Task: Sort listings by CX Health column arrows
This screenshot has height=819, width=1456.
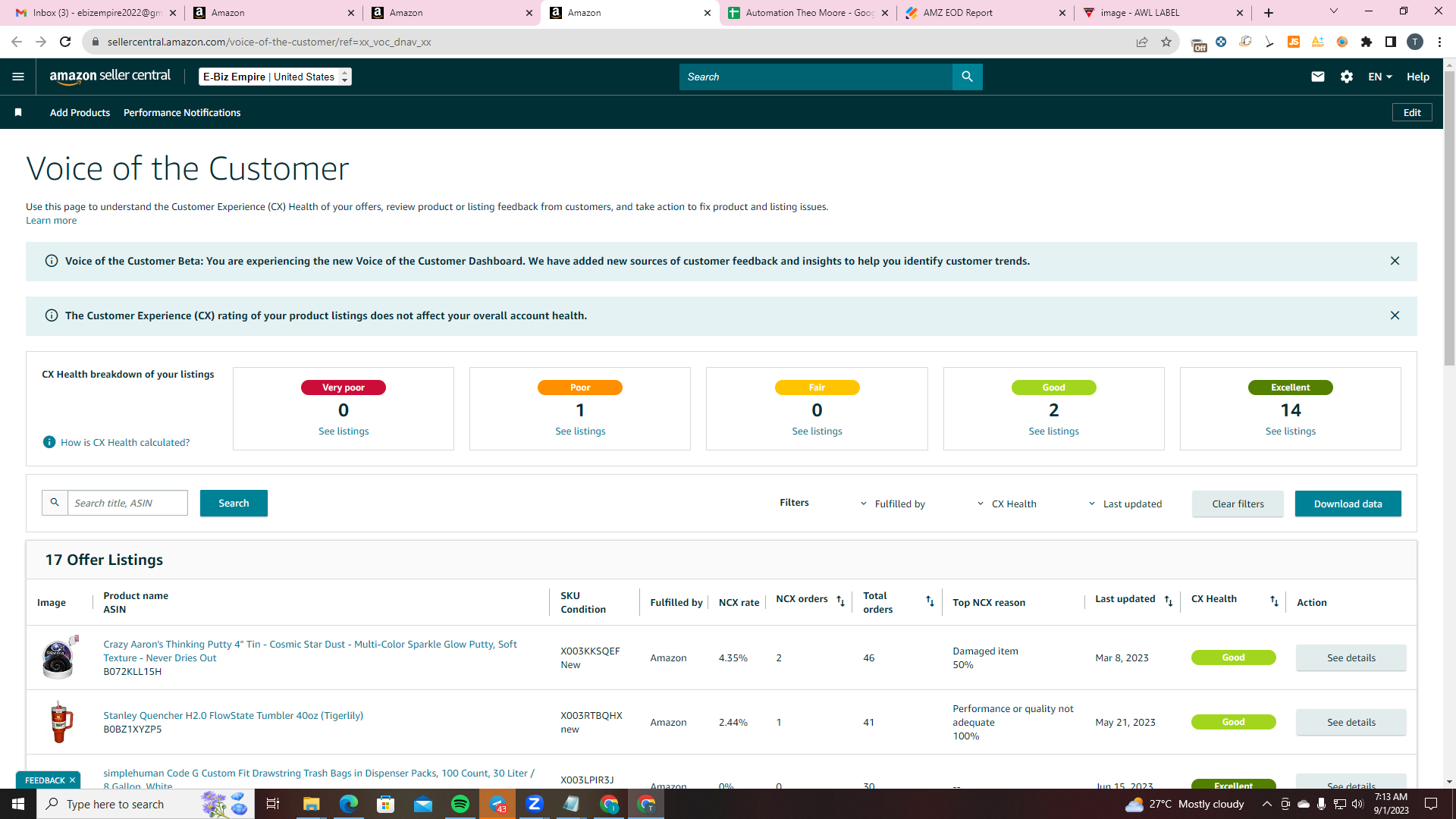Action: (x=1274, y=601)
